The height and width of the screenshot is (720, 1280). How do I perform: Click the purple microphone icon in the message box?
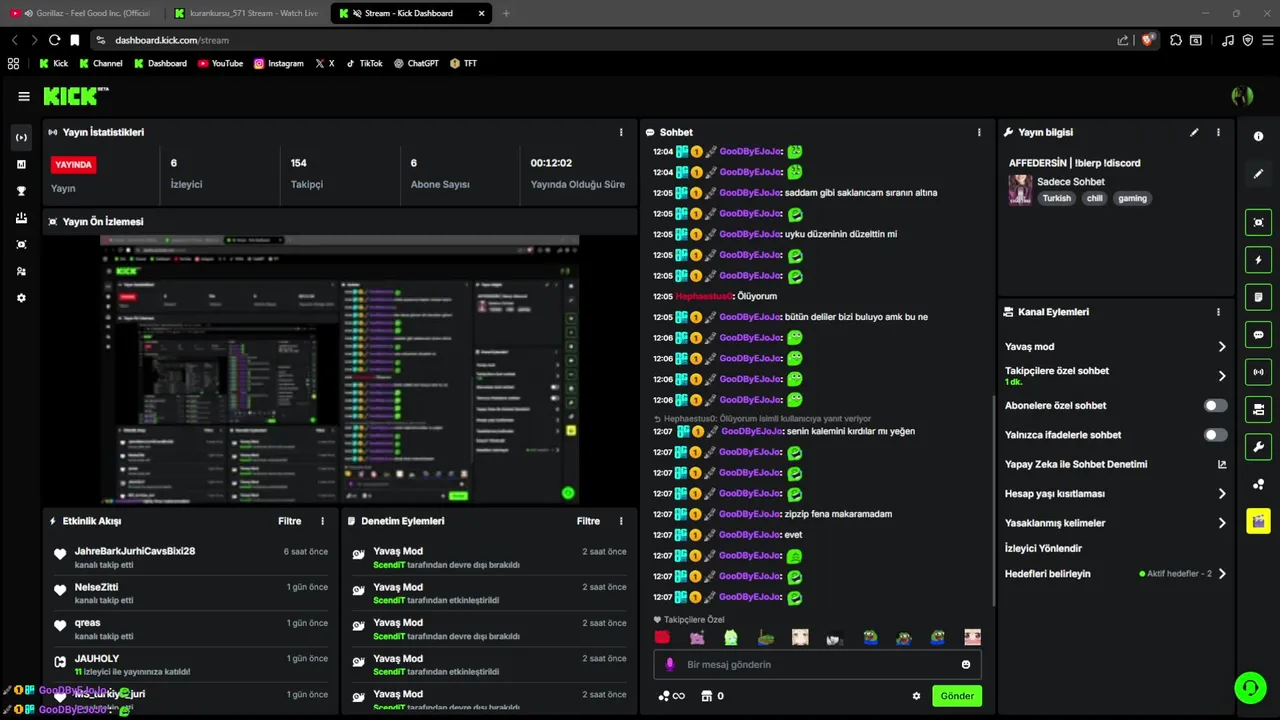tap(670, 665)
